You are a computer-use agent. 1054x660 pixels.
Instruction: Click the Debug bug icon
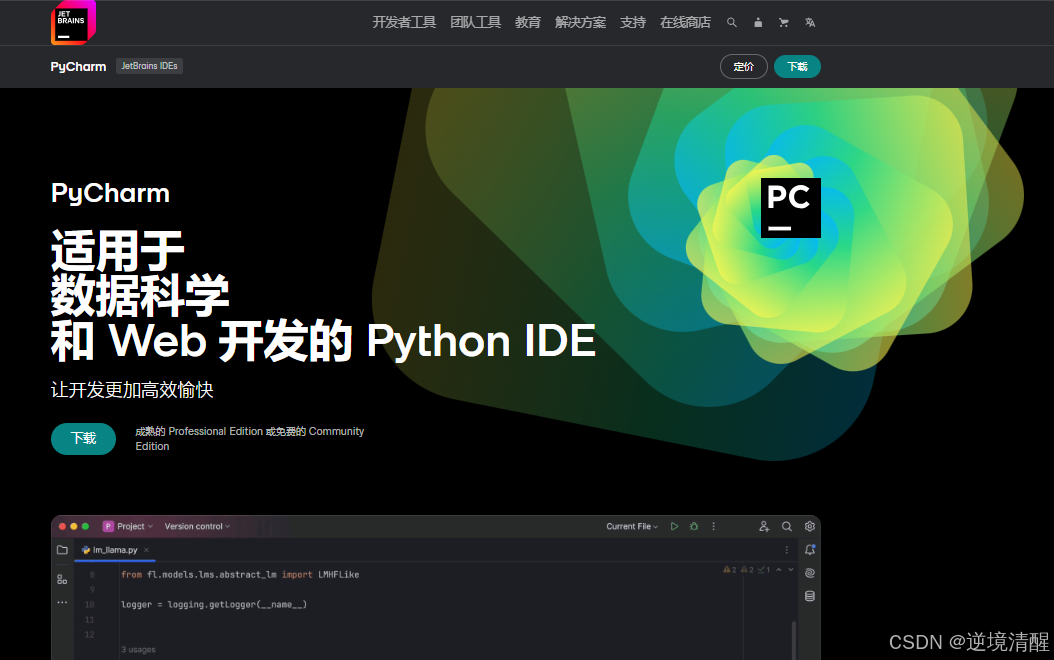coord(694,526)
